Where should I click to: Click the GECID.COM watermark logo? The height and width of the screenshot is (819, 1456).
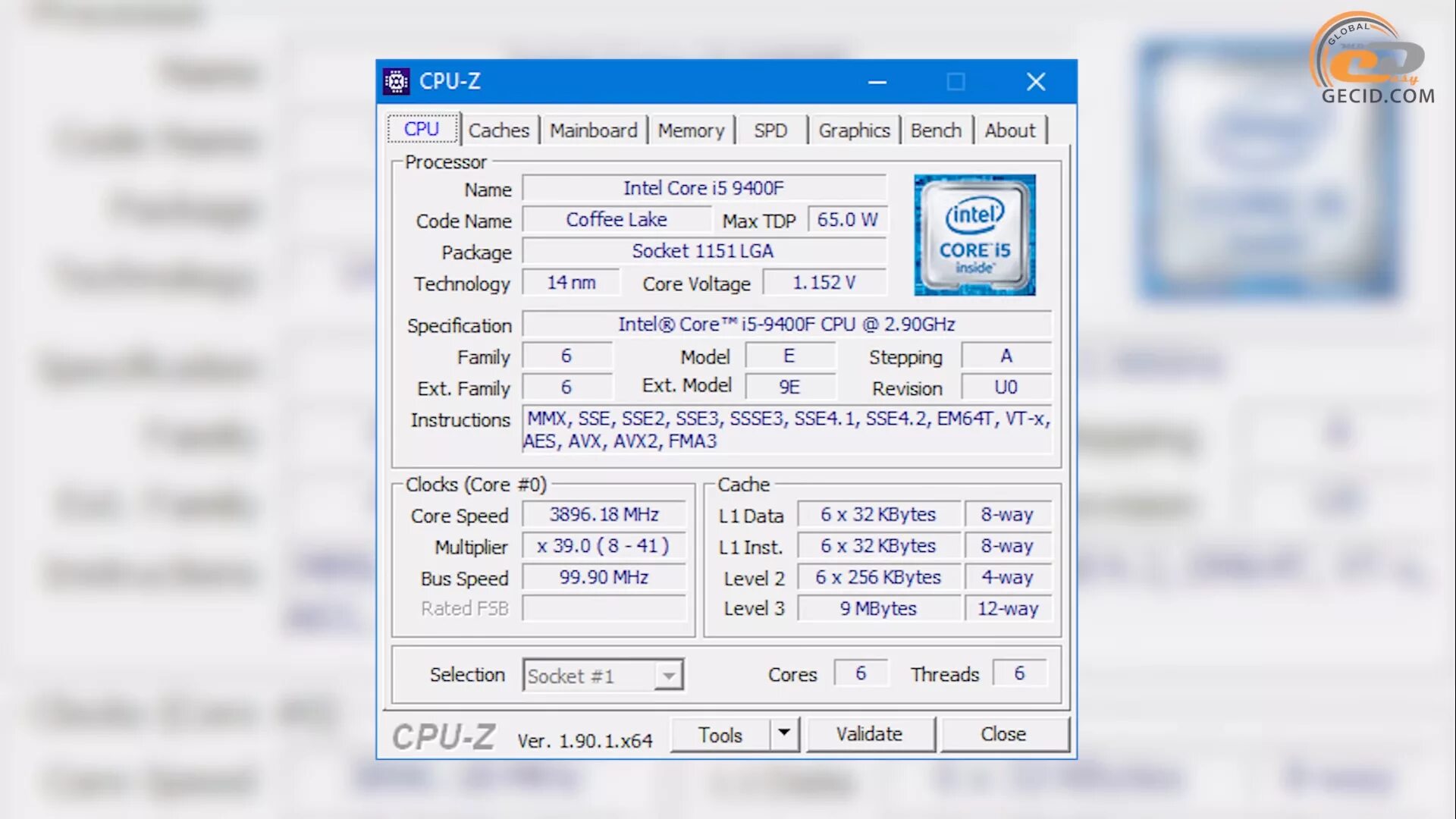1373,59
